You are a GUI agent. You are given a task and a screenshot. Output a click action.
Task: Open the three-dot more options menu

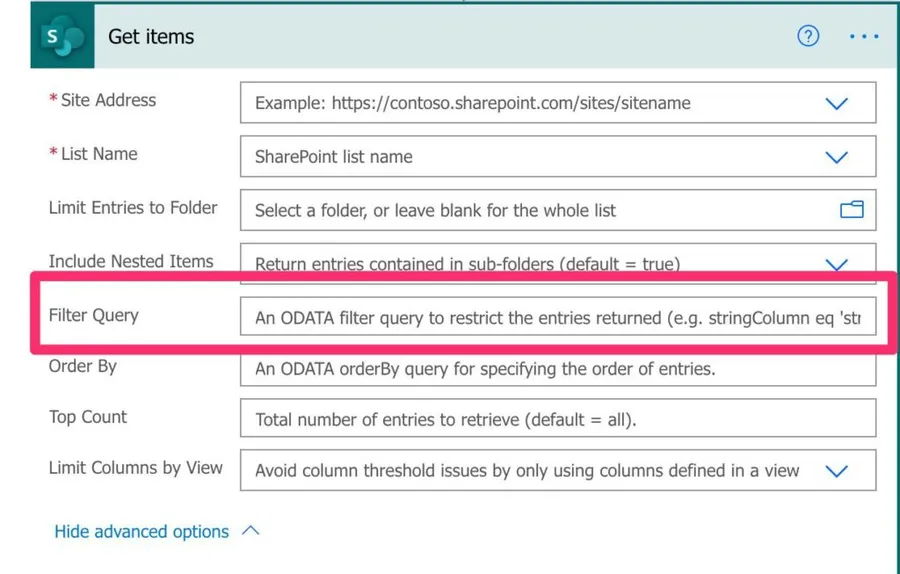[863, 37]
